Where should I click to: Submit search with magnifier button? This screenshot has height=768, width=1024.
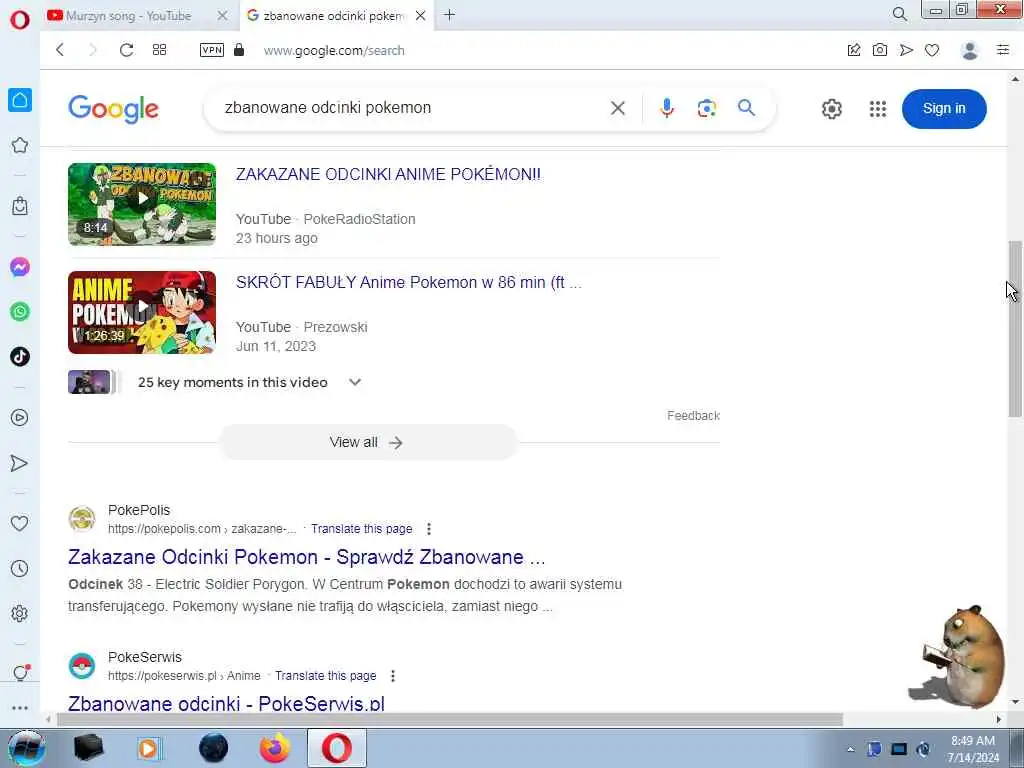tap(746, 108)
